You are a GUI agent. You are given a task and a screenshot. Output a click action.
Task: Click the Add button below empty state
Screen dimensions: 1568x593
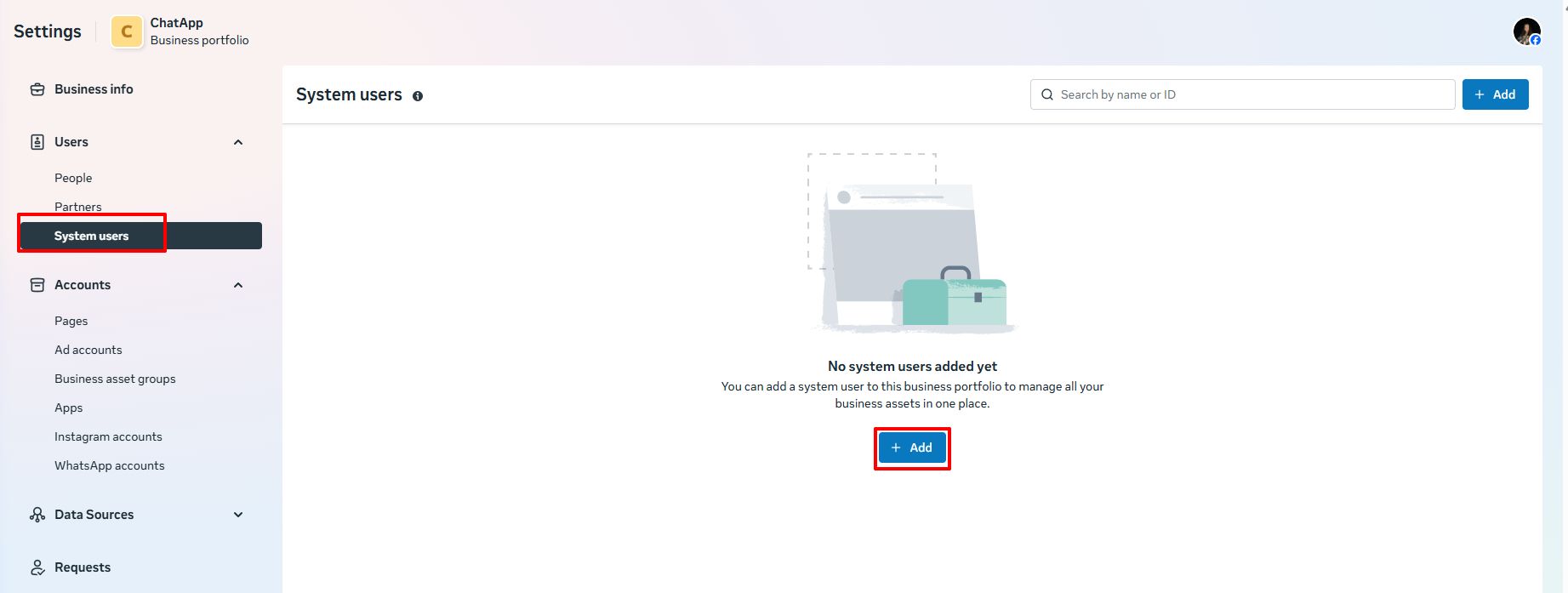pos(911,448)
